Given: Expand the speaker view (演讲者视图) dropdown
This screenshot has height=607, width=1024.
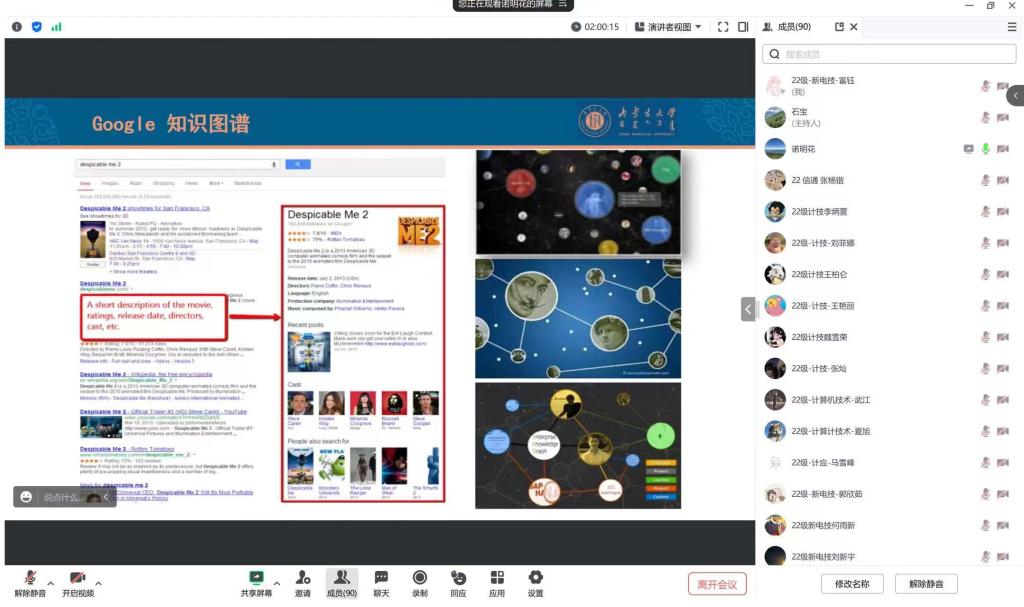Looking at the screenshot, I should [668, 27].
